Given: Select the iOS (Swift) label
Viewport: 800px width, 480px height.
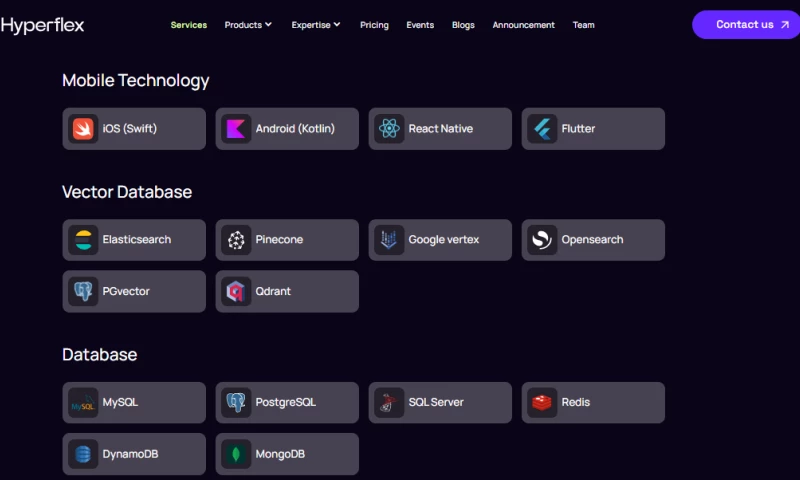Looking at the screenshot, I should (130, 129).
